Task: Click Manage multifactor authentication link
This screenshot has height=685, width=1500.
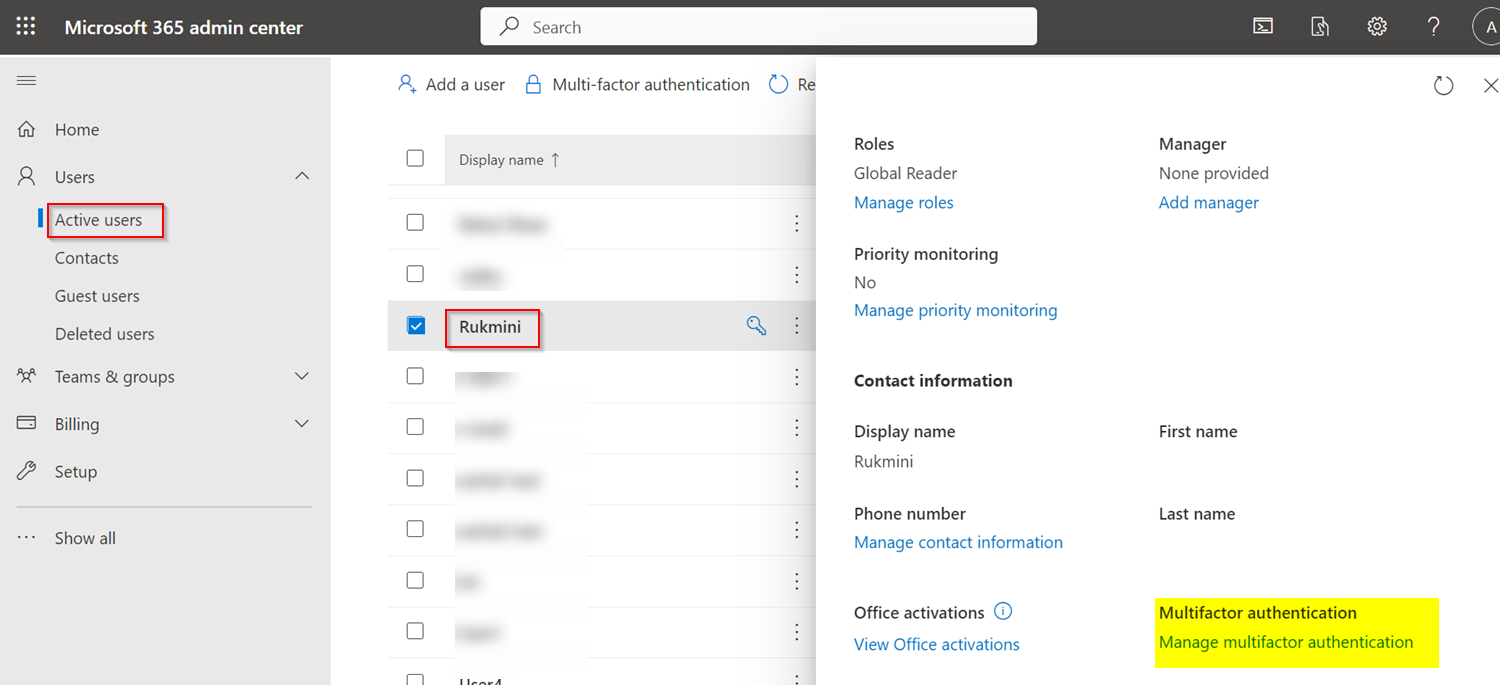Action: tap(1286, 642)
